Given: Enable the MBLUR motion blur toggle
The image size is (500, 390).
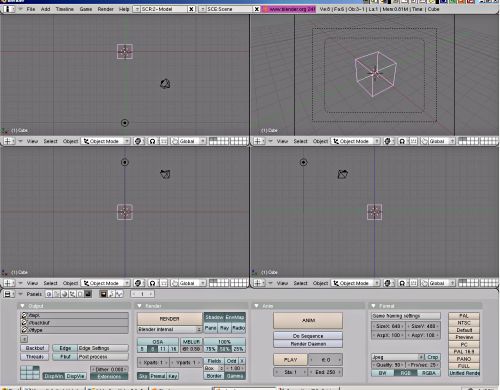Looking at the screenshot, I should 191,342.
